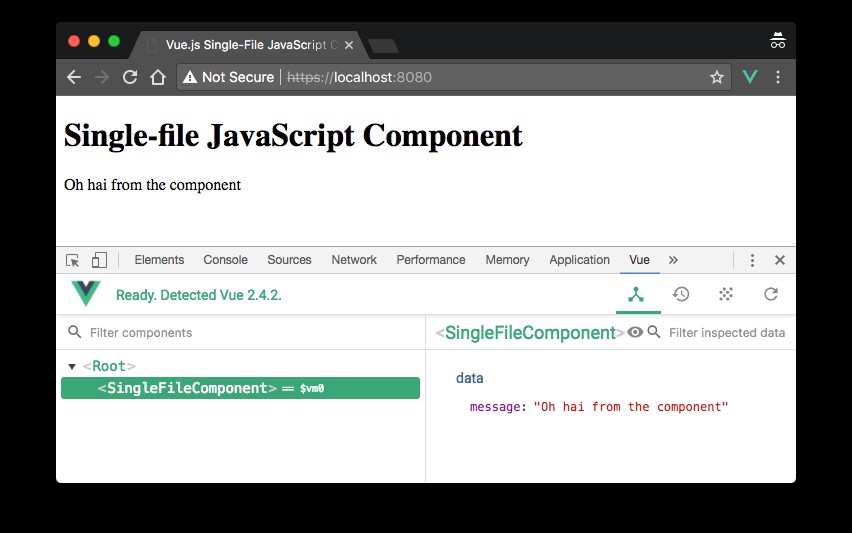
Task: Go back with the browser back arrow
Action: [x=74, y=77]
